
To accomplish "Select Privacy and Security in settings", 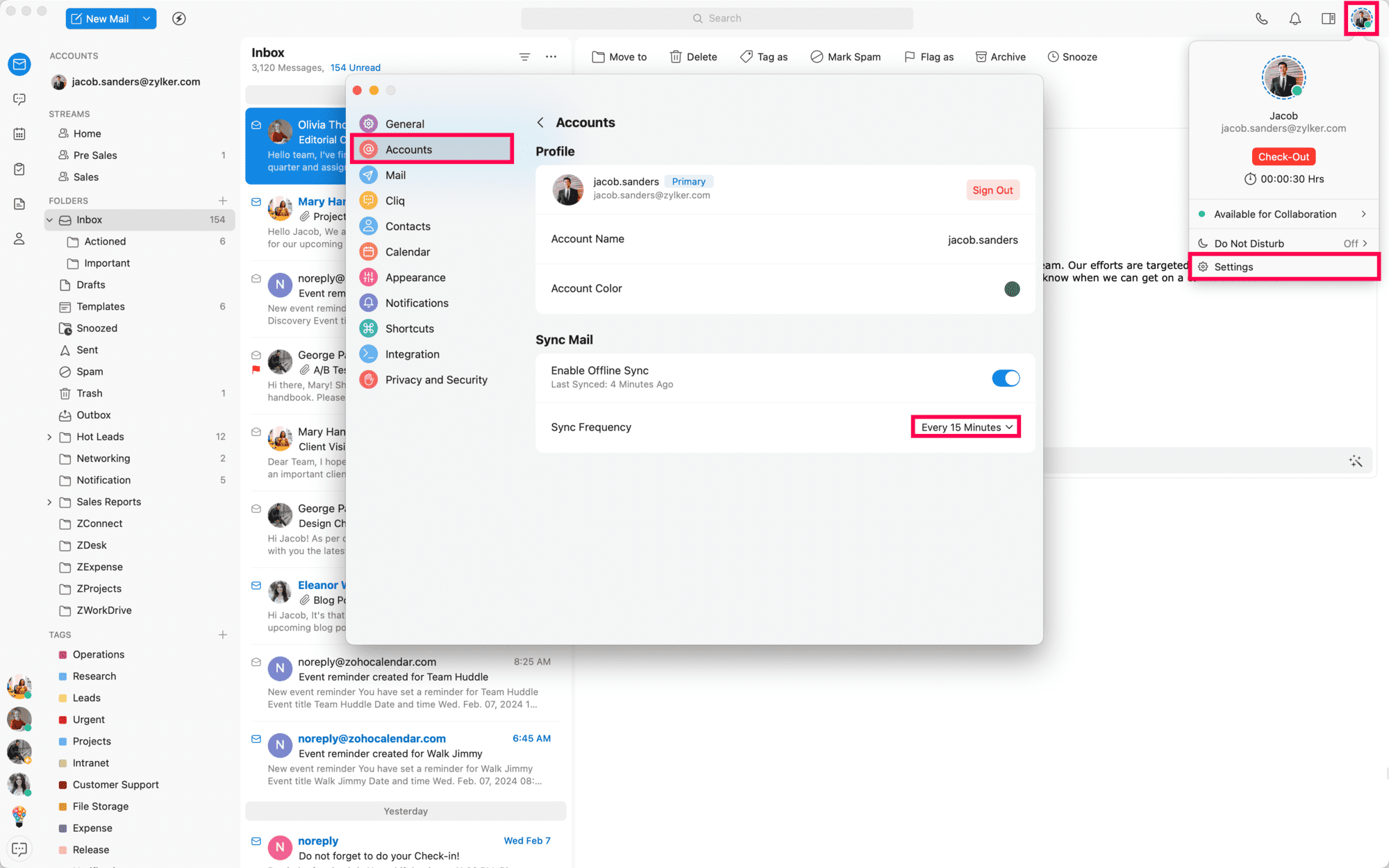I will point(435,380).
